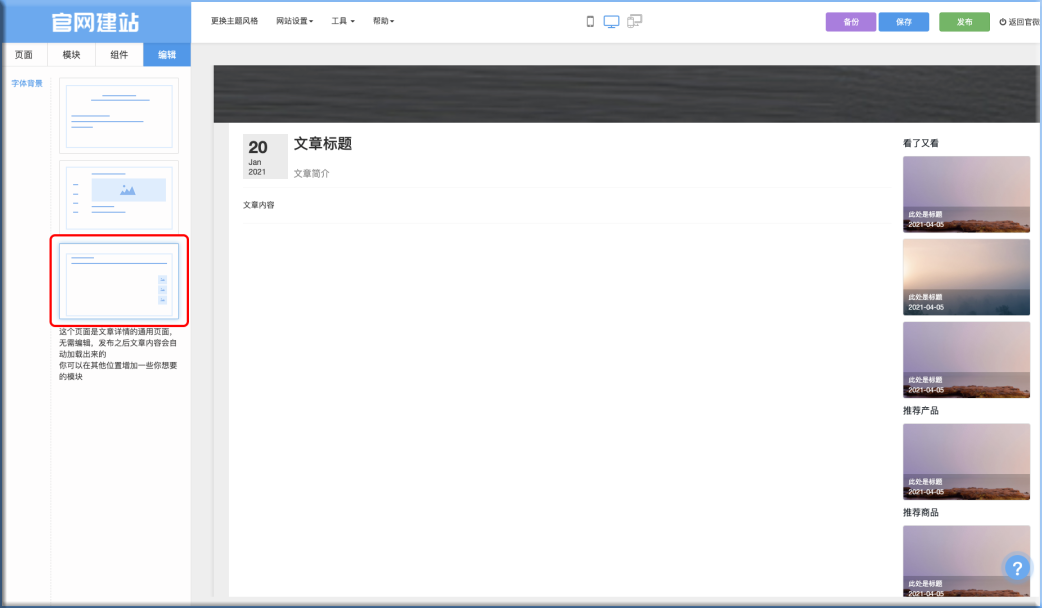Open the 帮助 dropdown menu
Screen dimensions: 1042x608
click(x=383, y=21)
